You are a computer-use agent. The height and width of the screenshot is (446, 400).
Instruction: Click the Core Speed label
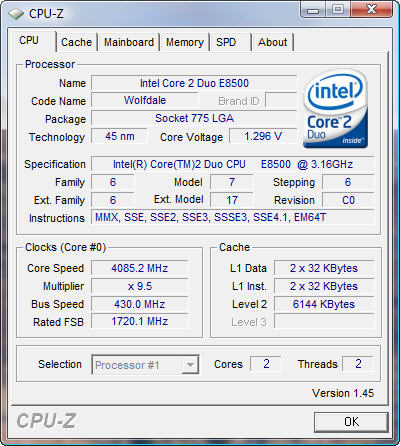pos(55,268)
